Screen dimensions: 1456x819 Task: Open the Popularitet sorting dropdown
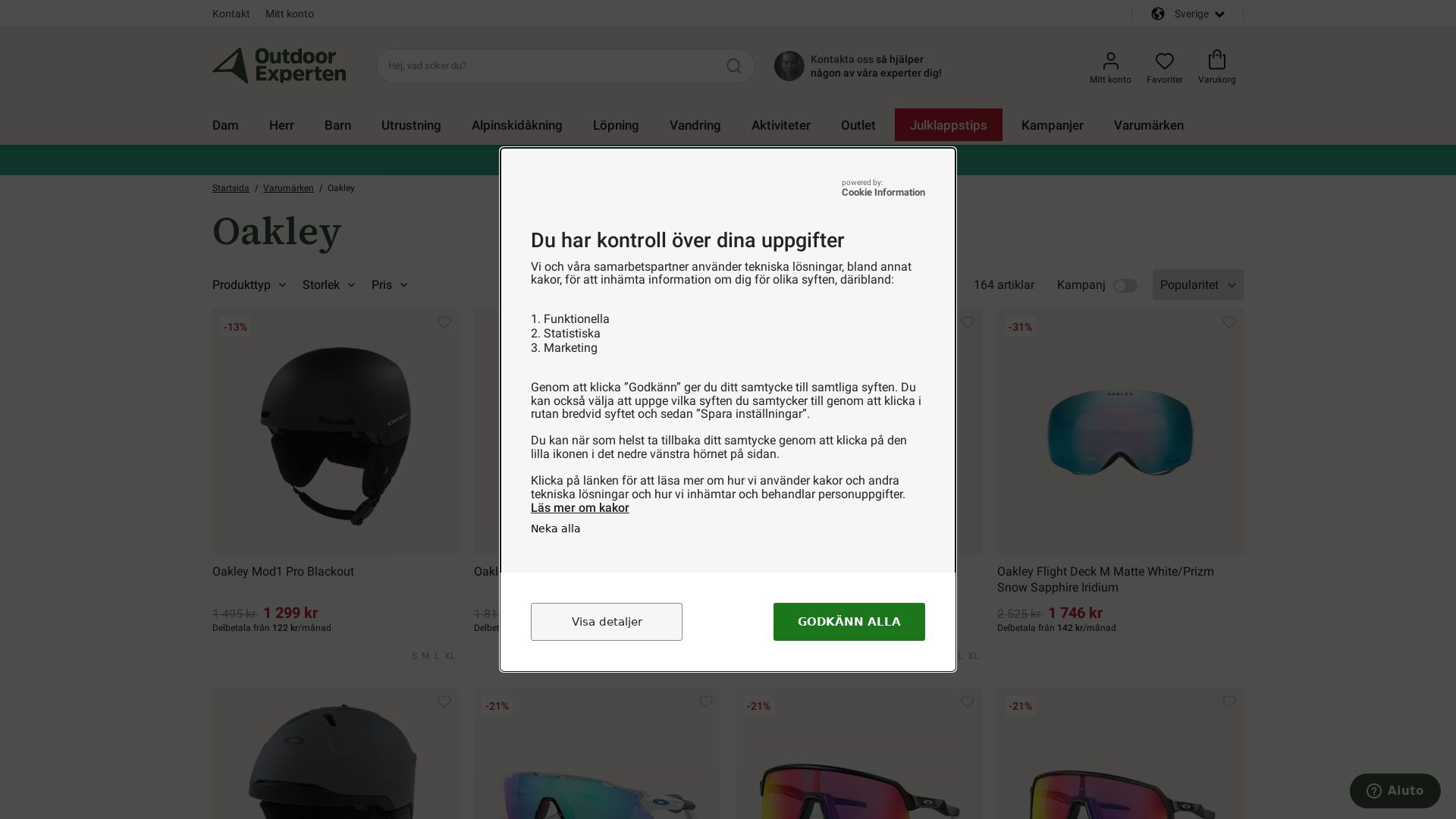[1198, 285]
